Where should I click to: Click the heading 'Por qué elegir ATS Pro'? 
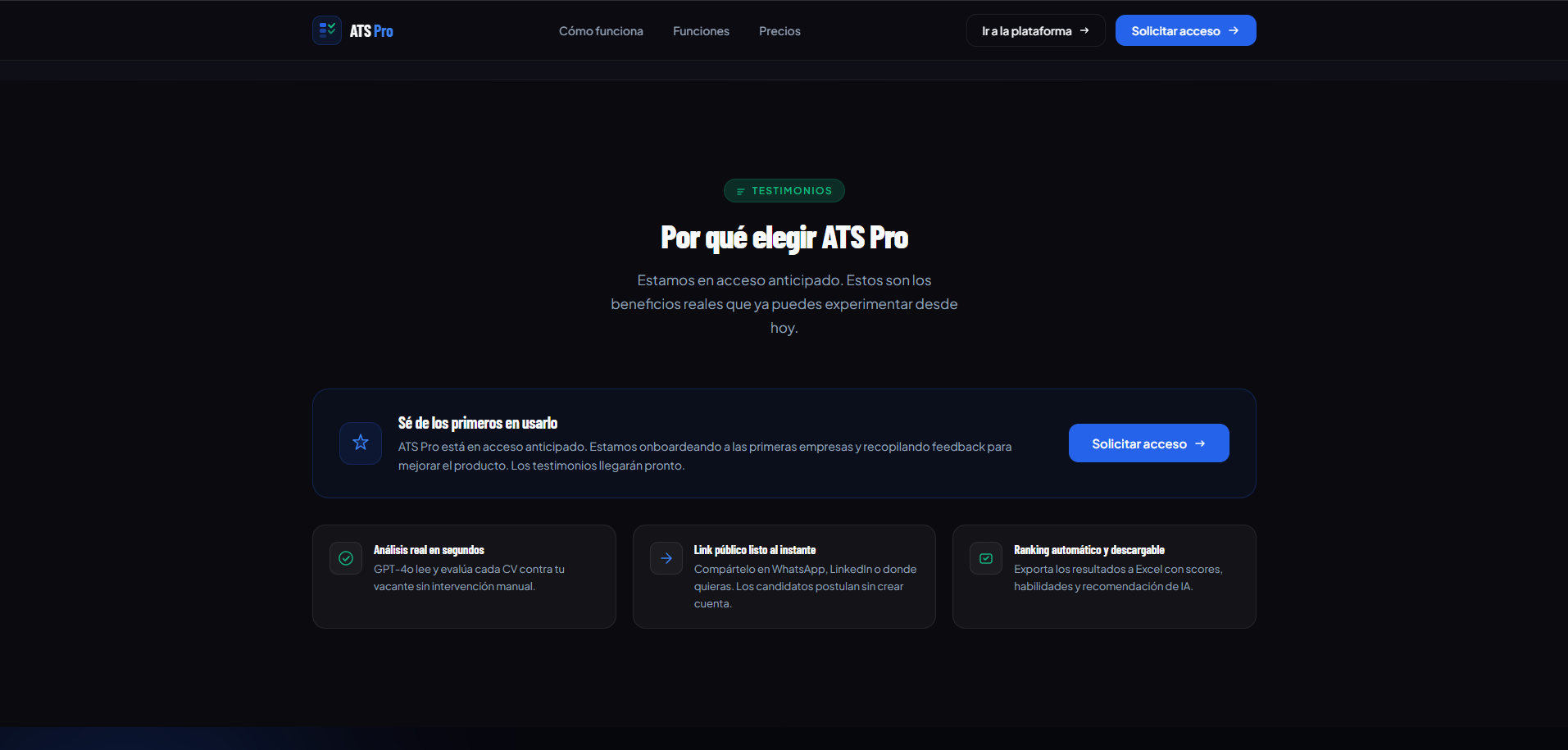784,238
